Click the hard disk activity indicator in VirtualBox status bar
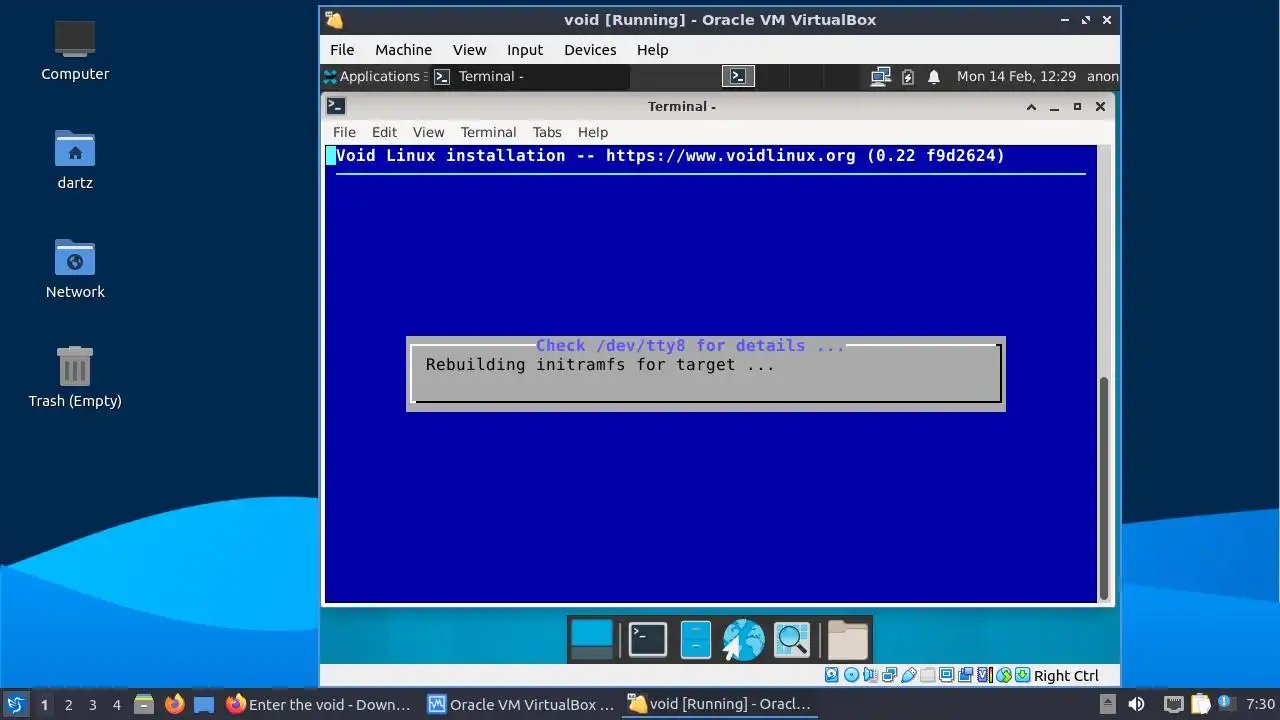The height and width of the screenshot is (720, 1280). coord(832,675)
